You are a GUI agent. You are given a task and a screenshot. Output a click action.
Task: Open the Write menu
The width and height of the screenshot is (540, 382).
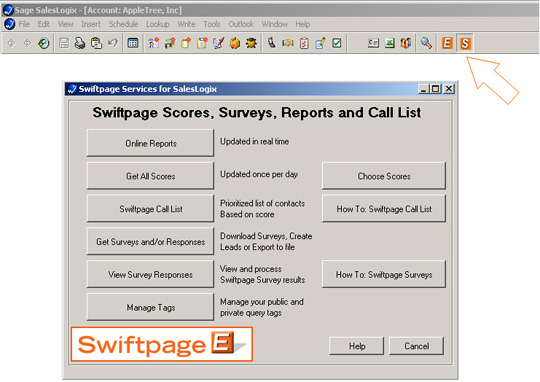tap(186, 24)
